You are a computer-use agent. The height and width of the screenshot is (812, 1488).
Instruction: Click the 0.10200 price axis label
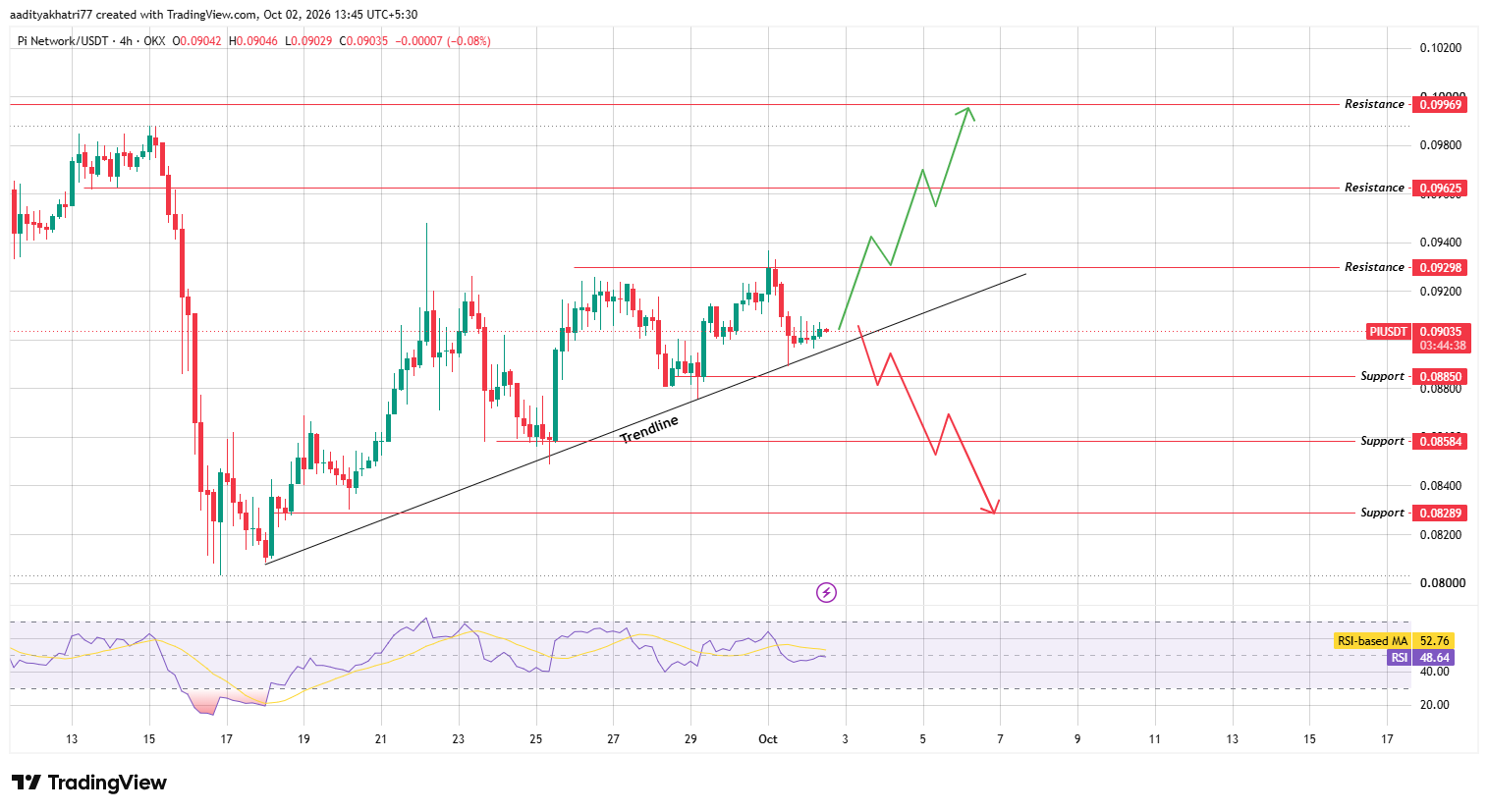pyautogui.click(x=1441, y=48)
